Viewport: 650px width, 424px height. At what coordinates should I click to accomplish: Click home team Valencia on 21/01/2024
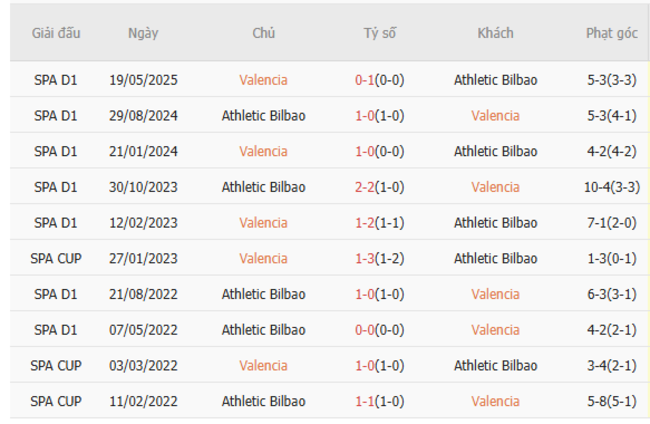coord(263,152)
